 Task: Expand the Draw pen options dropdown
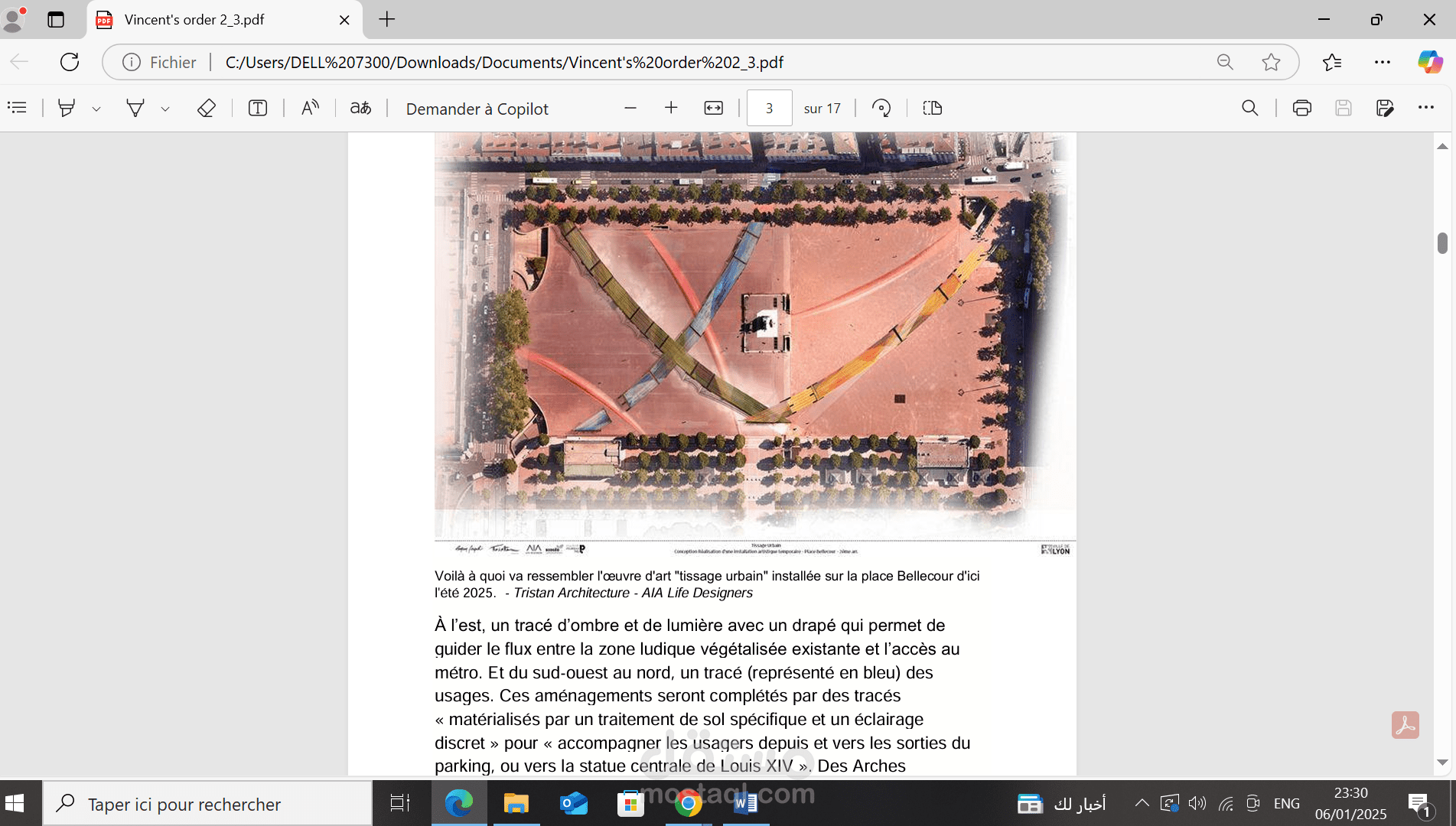coord(165,109)
